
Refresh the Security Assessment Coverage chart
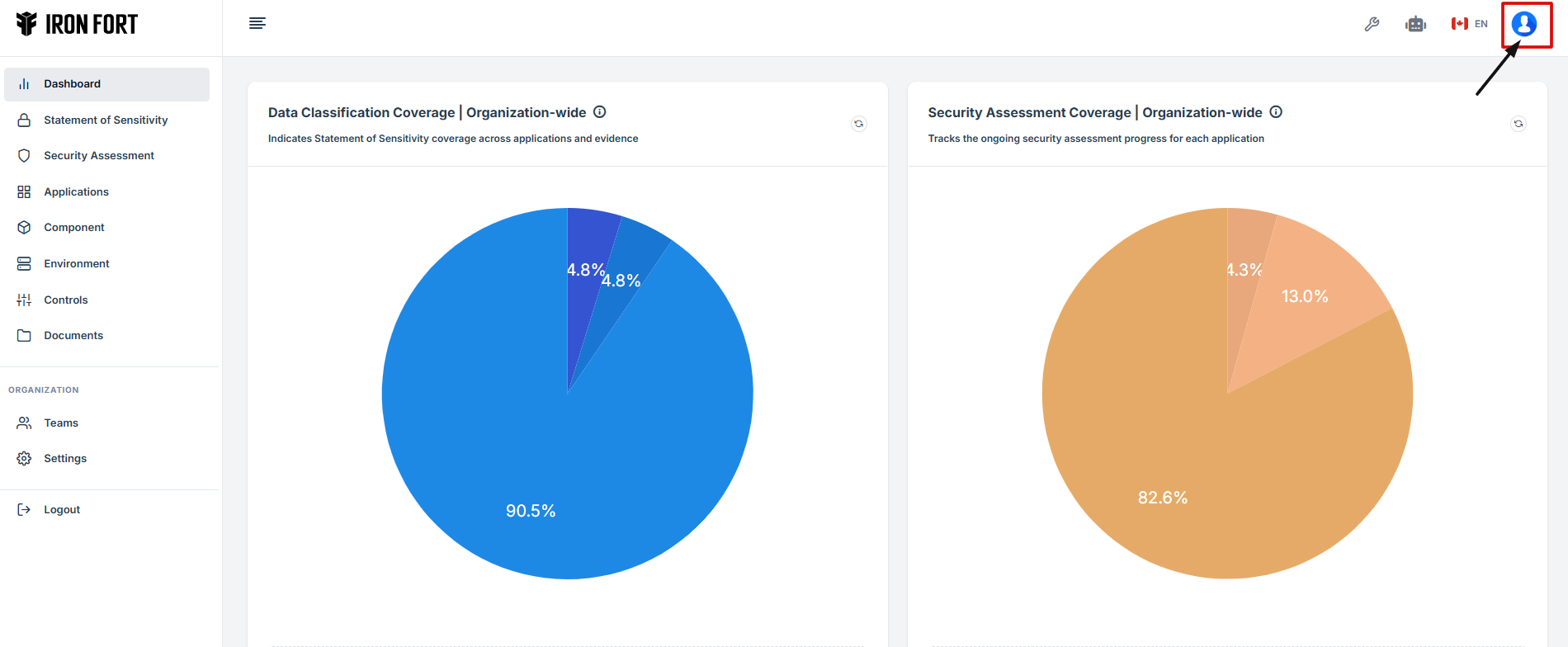pos(1518,124)
